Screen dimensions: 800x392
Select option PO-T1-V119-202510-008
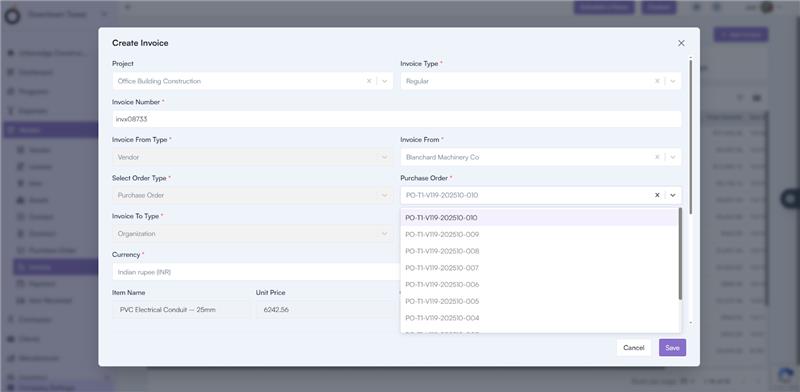pyautogui.click(x=539, y=251)
